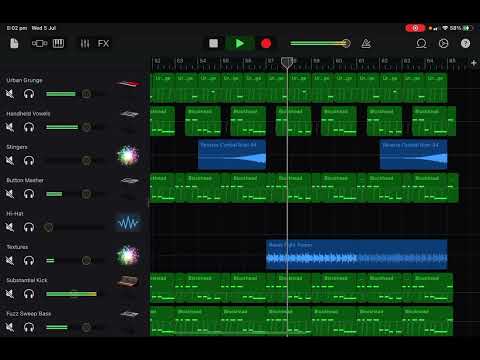This screenshot has height=360, width=480.
Task: Mute the Textures track
Action: (10, 261)
